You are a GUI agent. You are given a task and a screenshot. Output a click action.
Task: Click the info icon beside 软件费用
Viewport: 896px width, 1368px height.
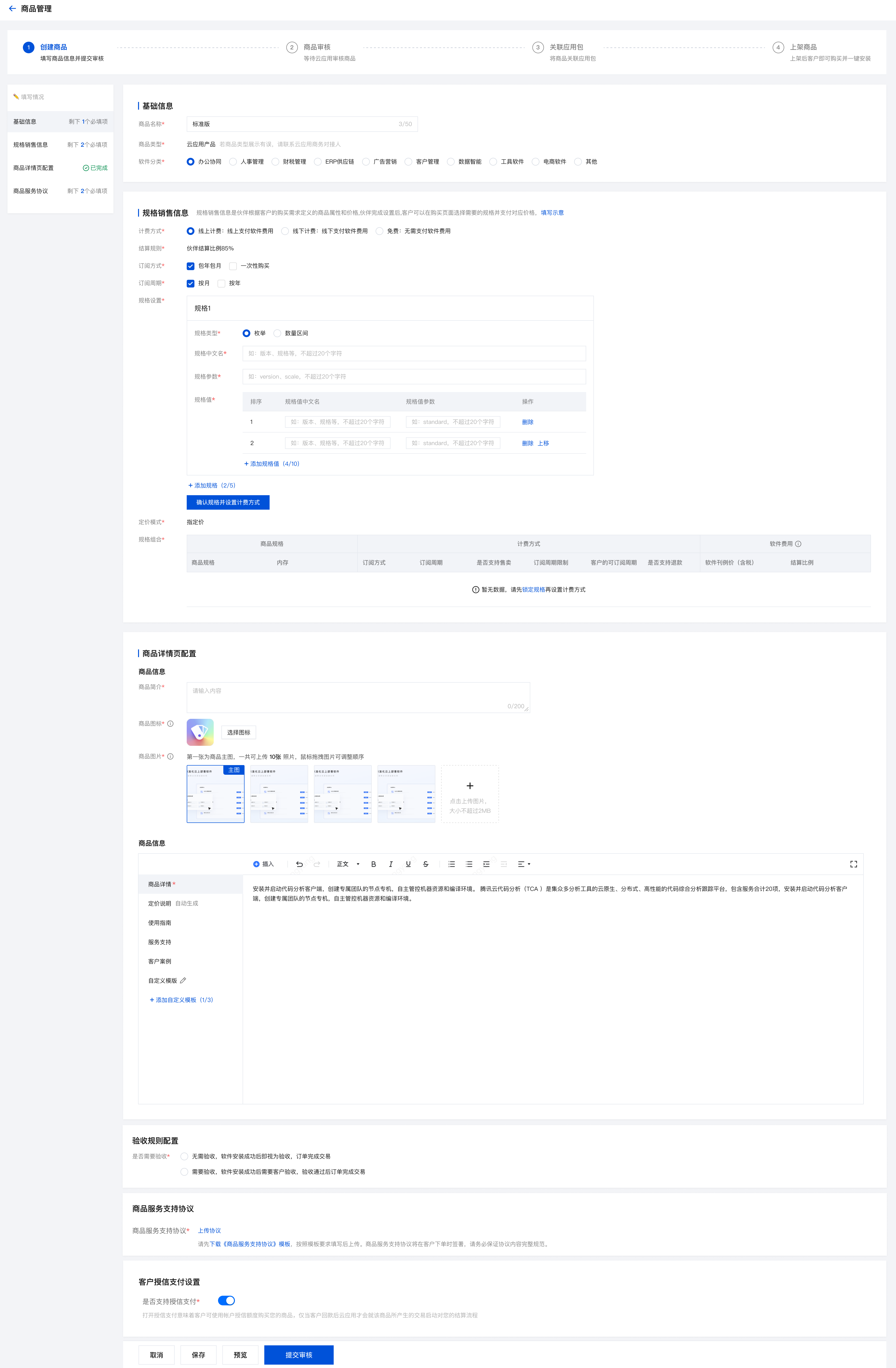(x=798, y=544)
